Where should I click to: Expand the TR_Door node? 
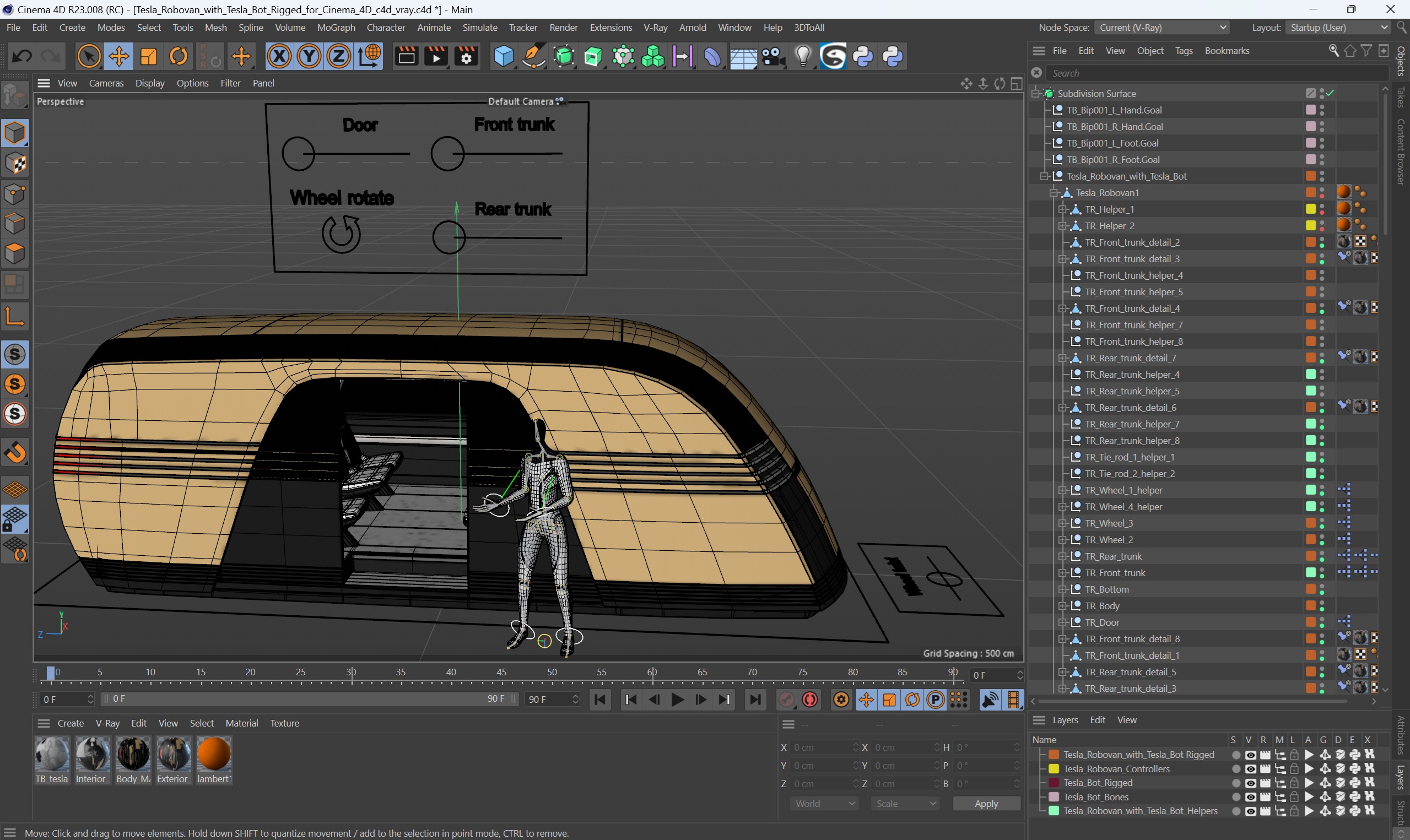tap(1062, 622)
